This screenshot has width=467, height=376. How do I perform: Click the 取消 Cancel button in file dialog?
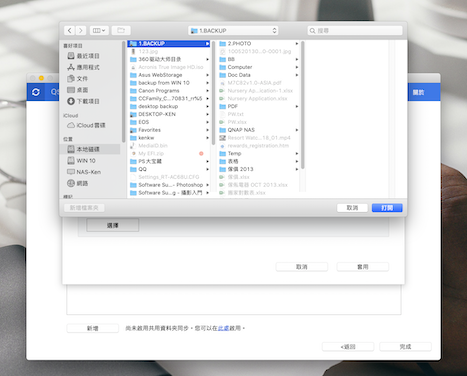(352, 208)
